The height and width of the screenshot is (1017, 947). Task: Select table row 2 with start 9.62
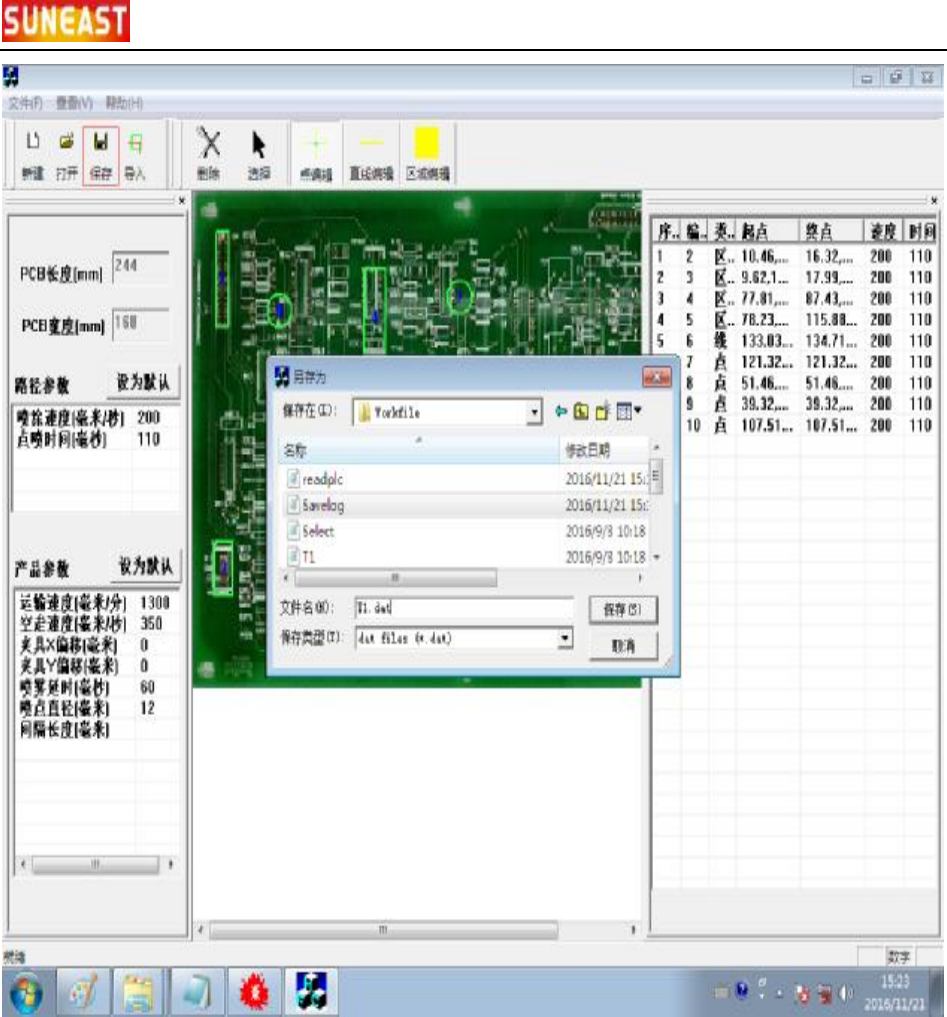pyautogui.click(x=795, y=278)
